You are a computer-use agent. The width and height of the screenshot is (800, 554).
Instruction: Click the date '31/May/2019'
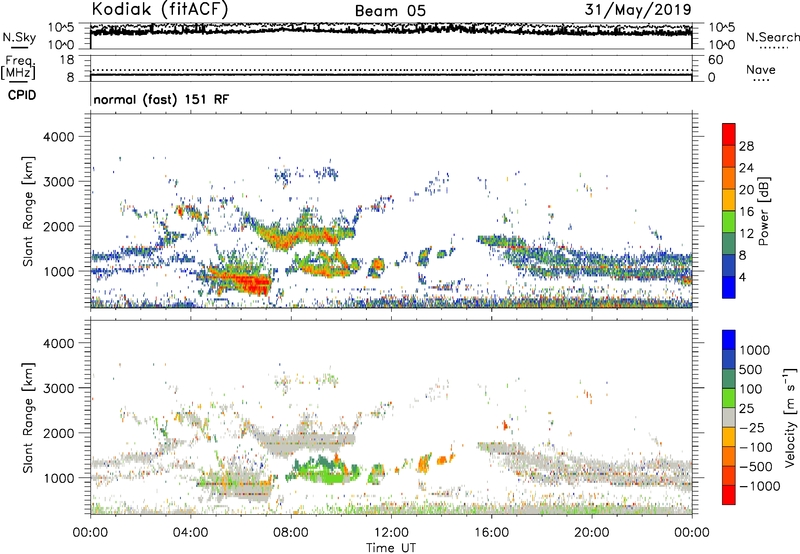pyautogui.click(x=638, y=9)
